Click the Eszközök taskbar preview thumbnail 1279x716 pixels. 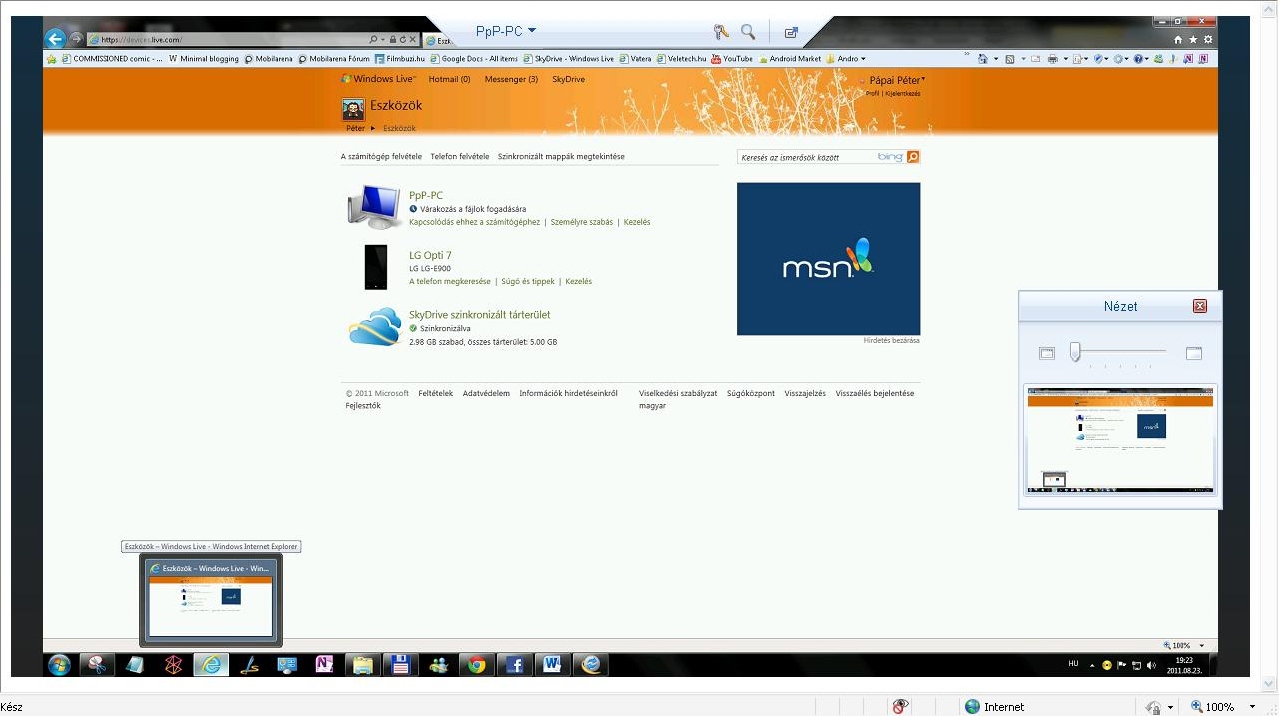(x=211, y=600)
